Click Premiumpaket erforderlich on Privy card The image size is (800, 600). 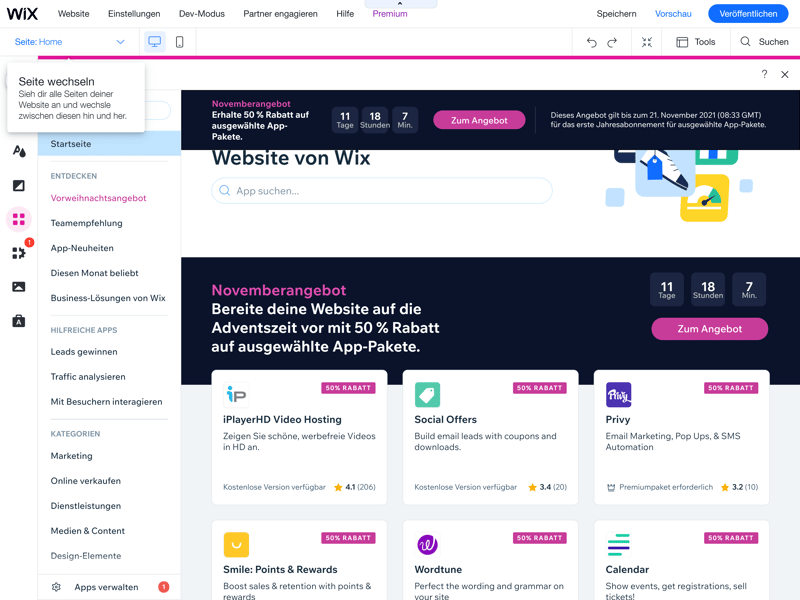click(660, 487)
